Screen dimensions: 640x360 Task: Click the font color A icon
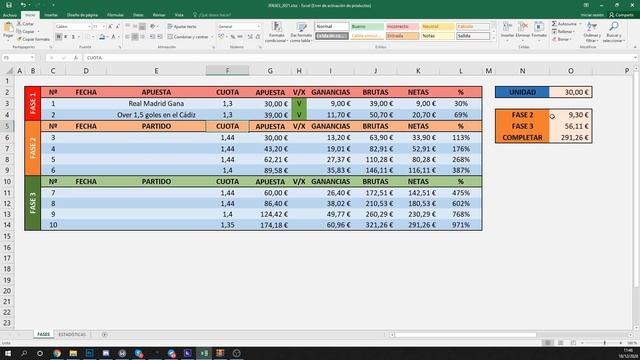click(113, 37)
